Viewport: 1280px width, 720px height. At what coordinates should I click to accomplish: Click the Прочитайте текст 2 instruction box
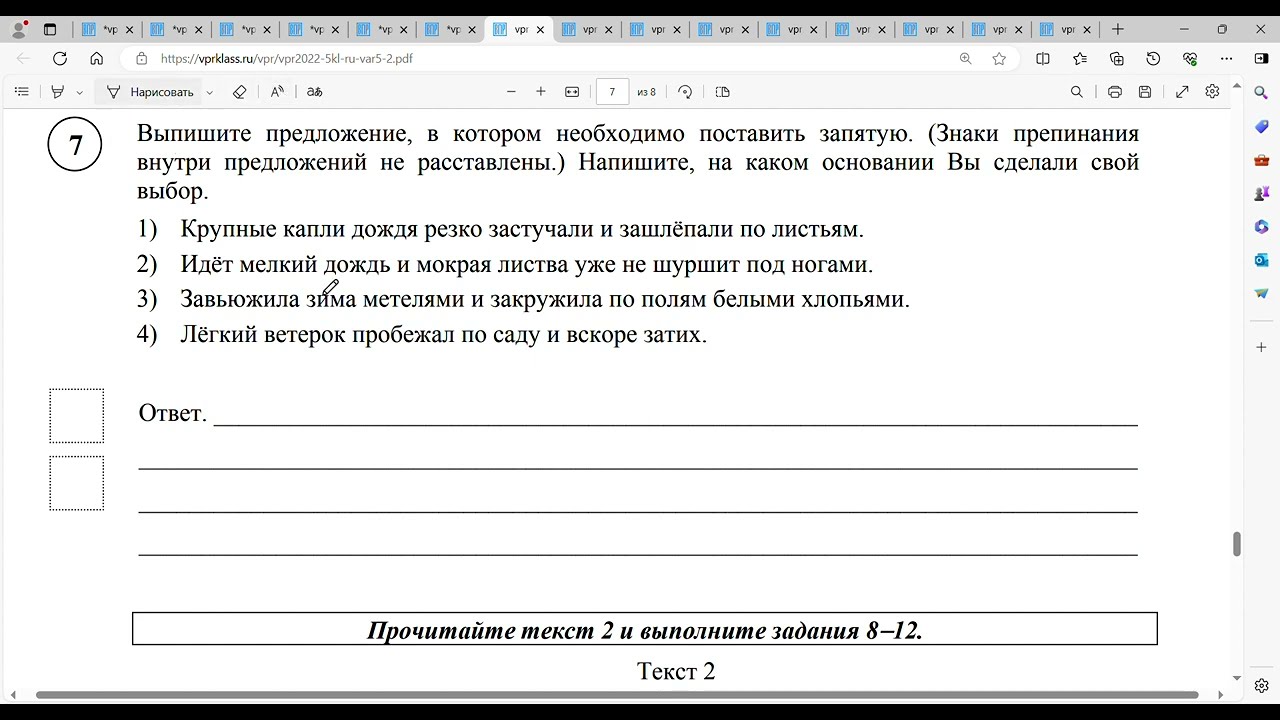tap(645, 629)
